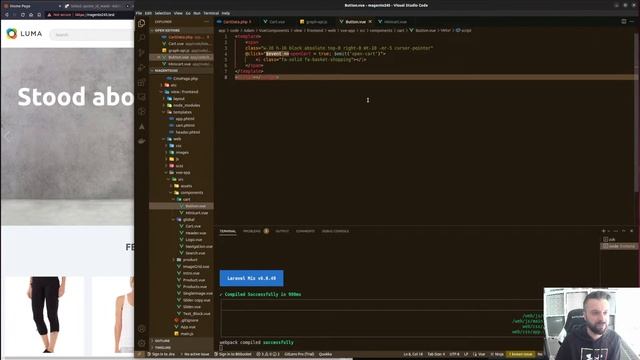Open ImageGrid.vue in file tree
This screenshot has width=640, height=360.
(196, 267)
